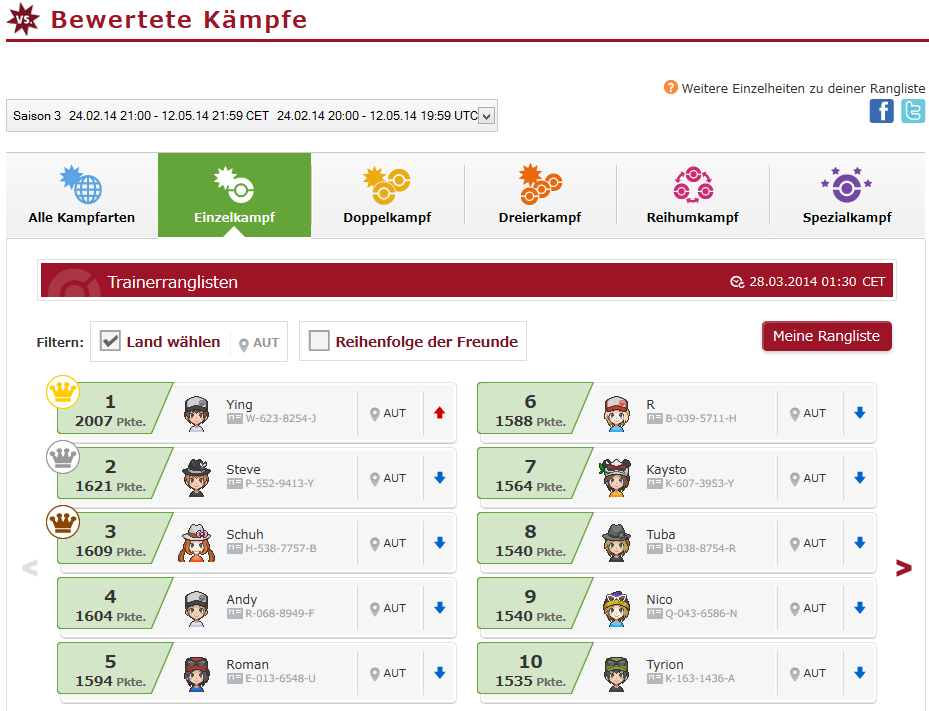
Task: Click the blue down arrow on R's row
Action: click(x=860, y=412)
